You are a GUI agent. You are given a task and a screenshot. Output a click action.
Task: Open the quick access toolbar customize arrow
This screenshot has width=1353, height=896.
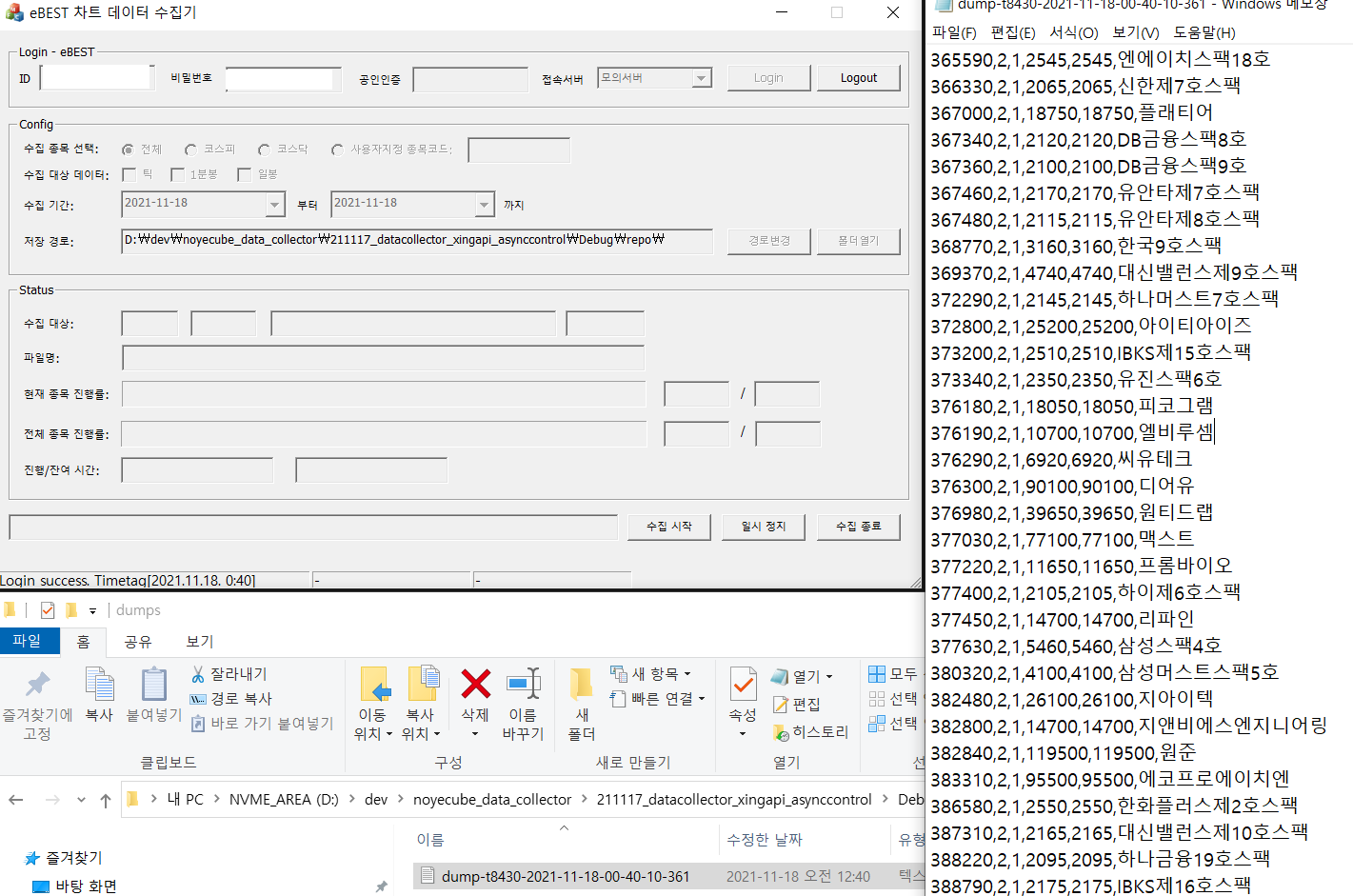(x=92, y=610)
